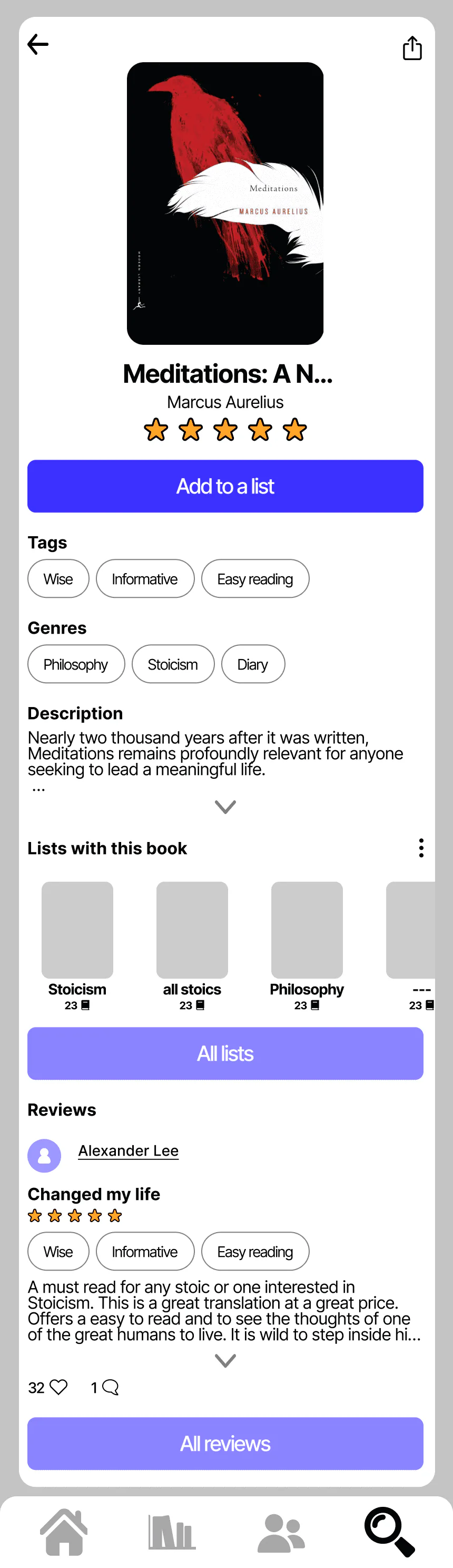Expand Alexander Lee's full review text
Screen dimensions: 453x1568
coord(225,1360)
